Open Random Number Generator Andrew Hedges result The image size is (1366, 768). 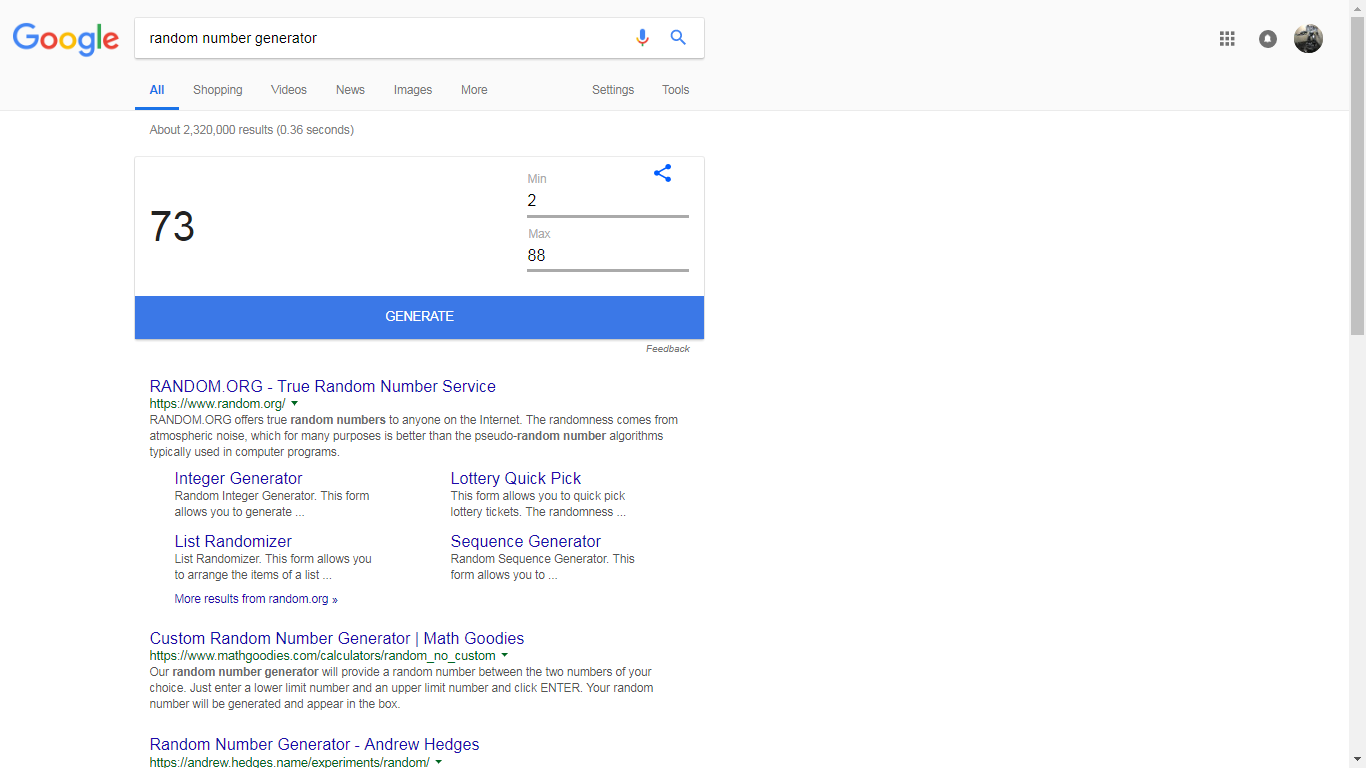[x=315, y=745]
